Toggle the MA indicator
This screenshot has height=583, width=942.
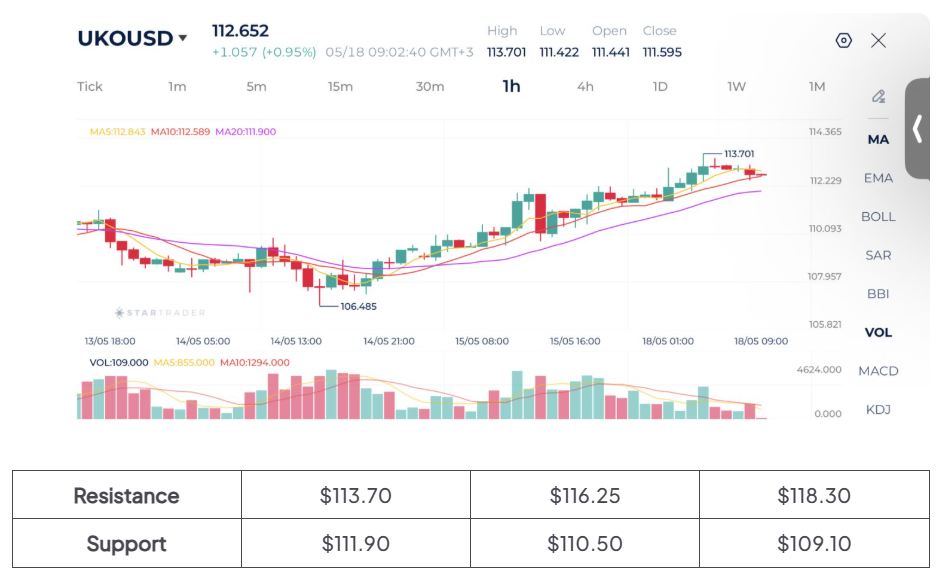(878, 139)
